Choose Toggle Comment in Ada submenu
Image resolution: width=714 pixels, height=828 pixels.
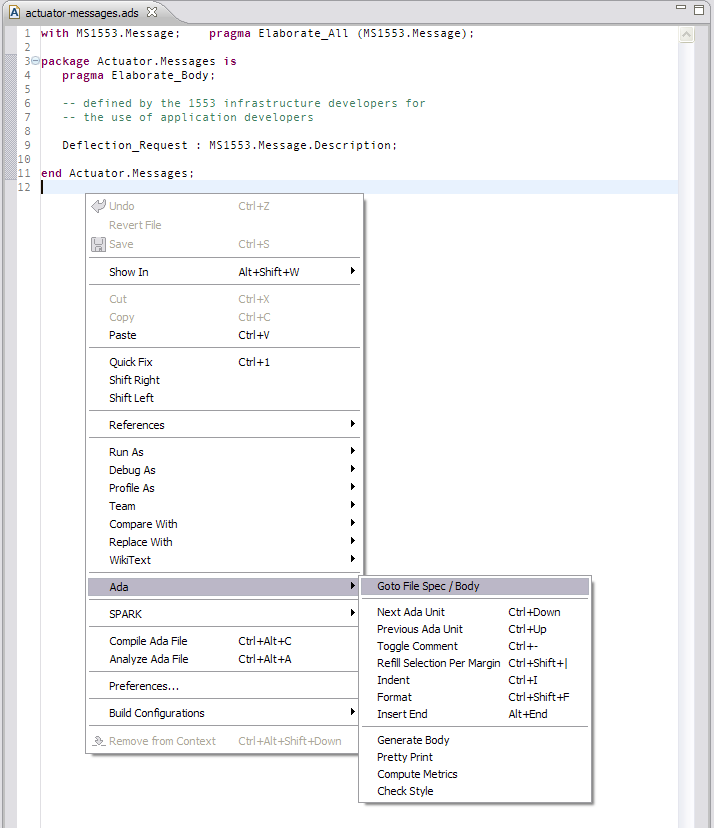(475, 646)
